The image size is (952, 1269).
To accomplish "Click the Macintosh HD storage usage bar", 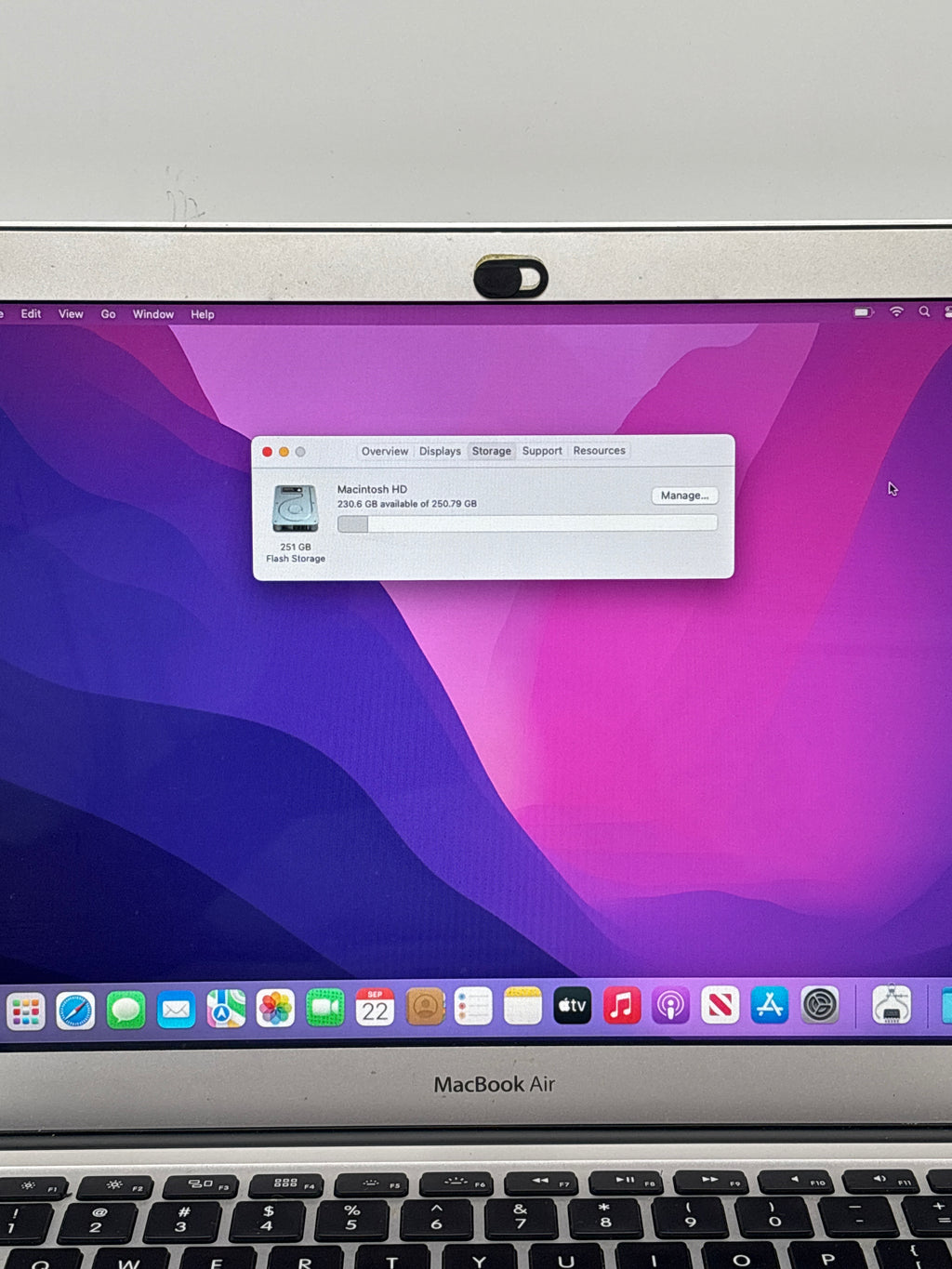I will pyautogui.click(x=527, y=524).
